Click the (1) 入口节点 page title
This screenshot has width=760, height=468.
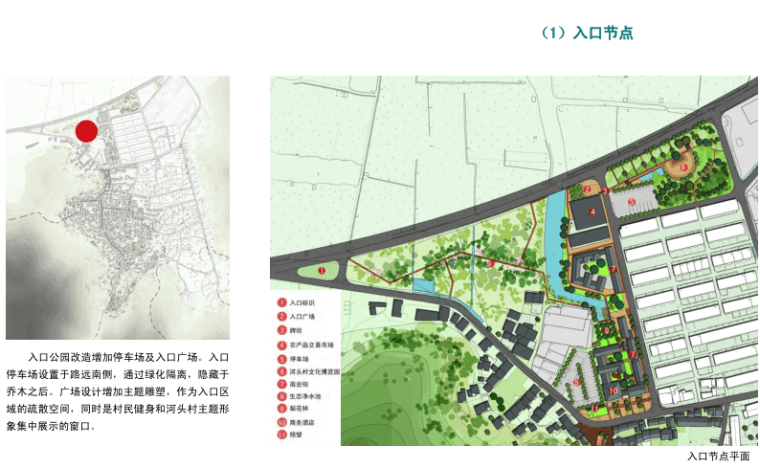587,34
